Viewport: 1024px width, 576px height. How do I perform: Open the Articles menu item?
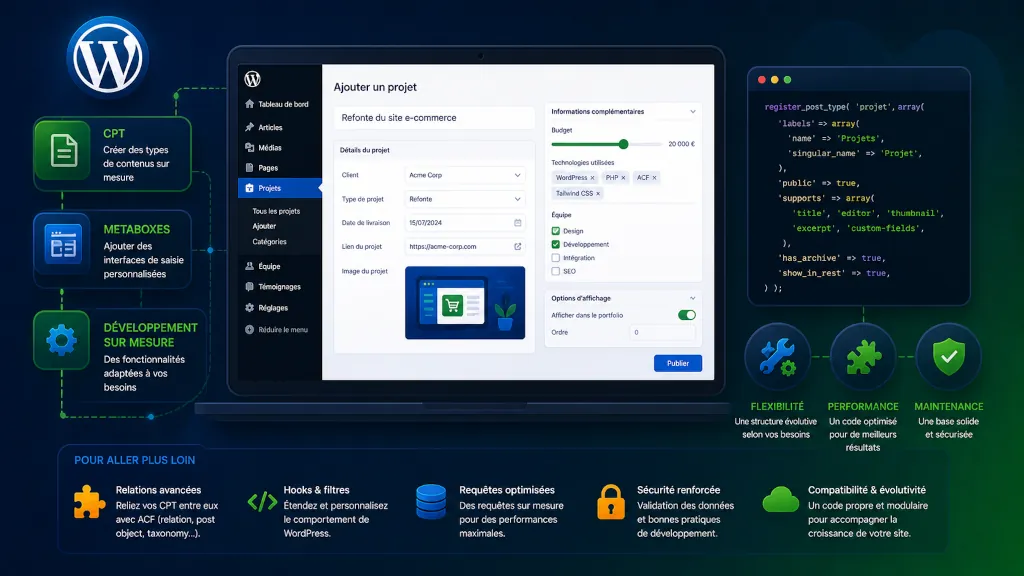280,127
